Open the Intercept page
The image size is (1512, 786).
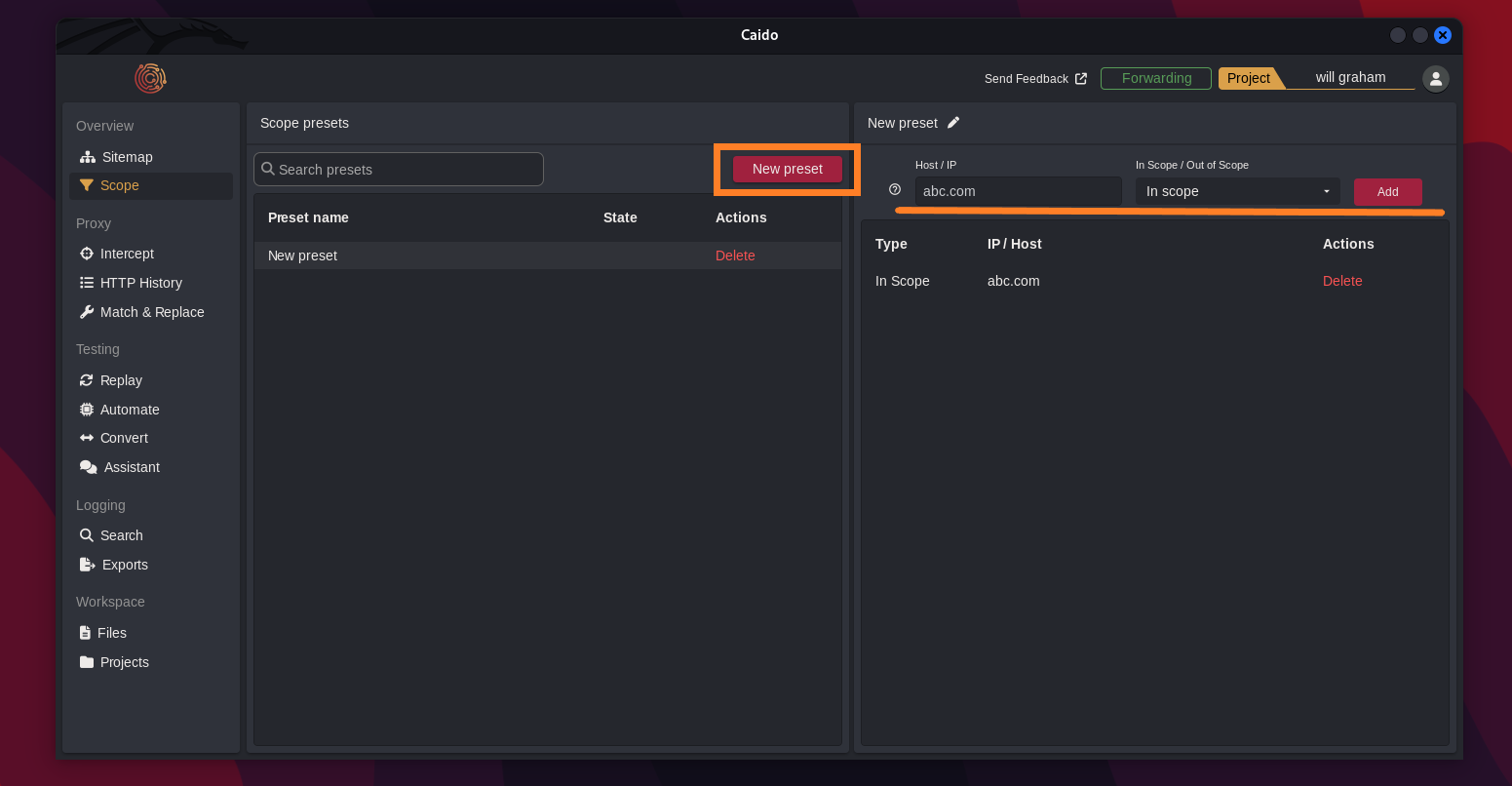[151, 254]
